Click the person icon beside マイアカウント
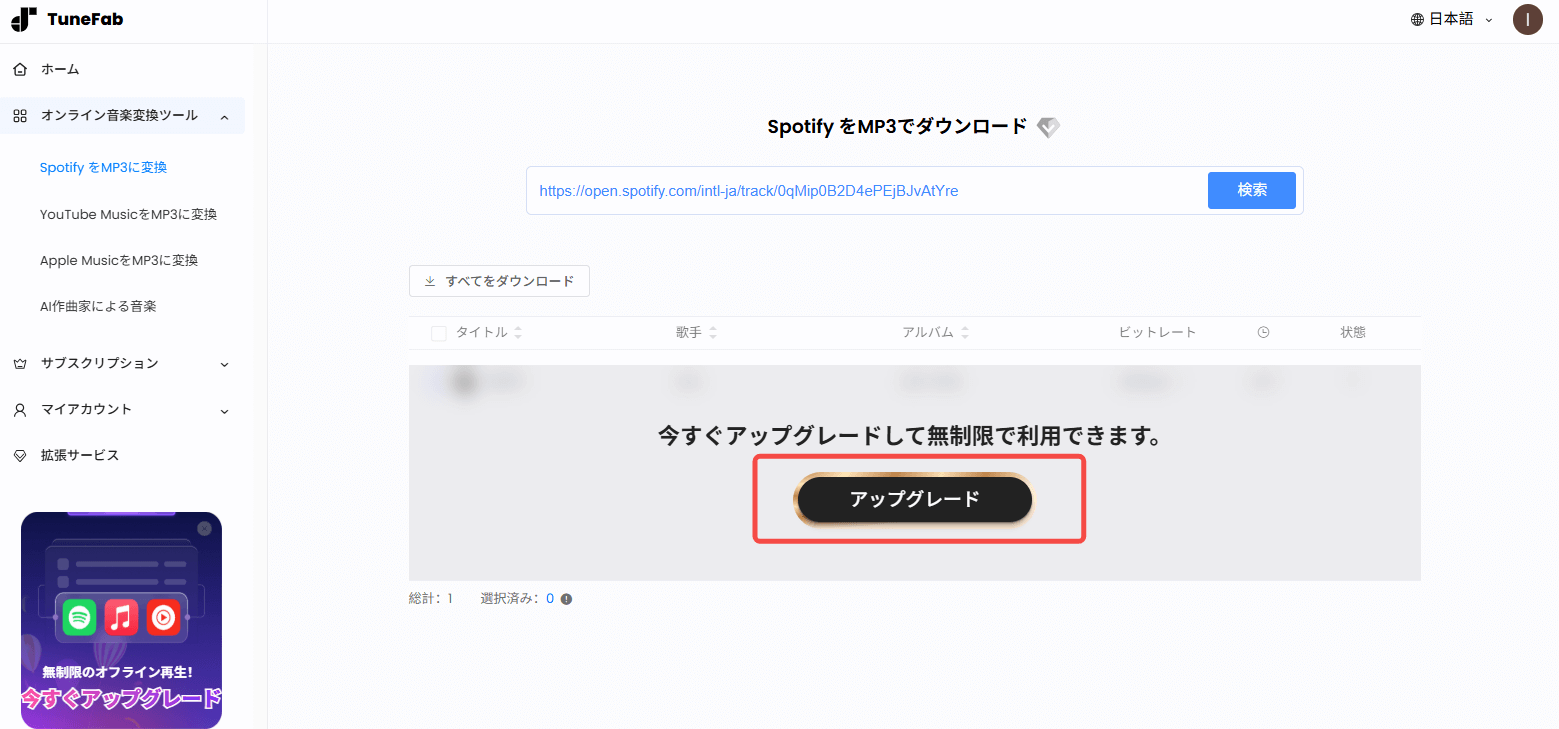Viewport: 1559px width, 729px height. pyautogui.click(x=20, y=410)
